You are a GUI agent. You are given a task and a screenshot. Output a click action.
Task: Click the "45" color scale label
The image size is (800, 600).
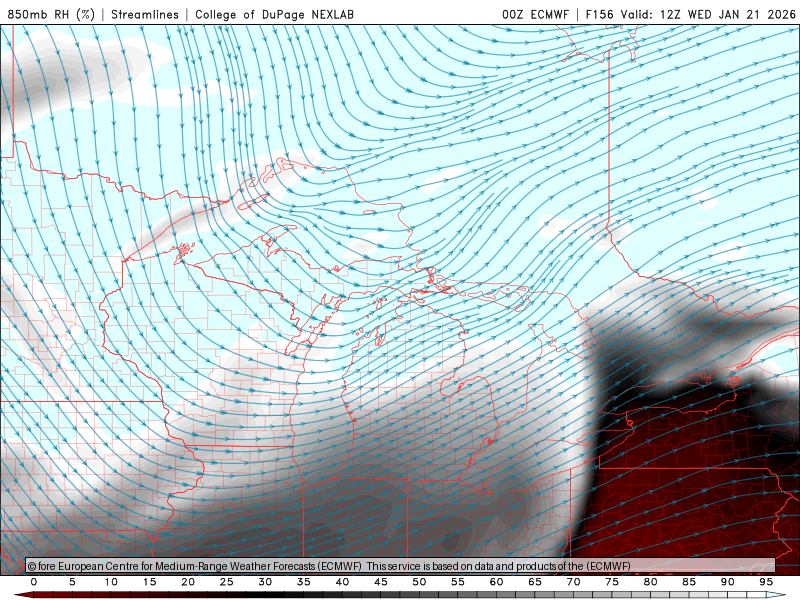click(381, 582)
